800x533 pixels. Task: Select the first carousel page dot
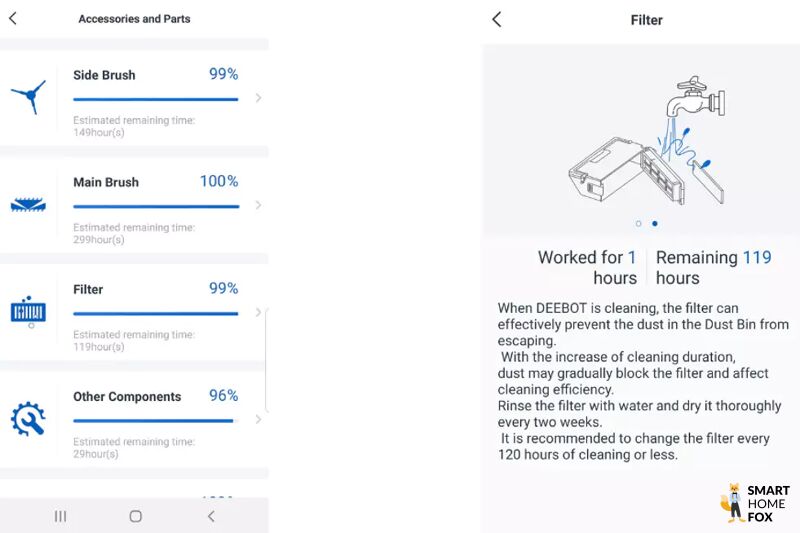click(x=639, y=223)
